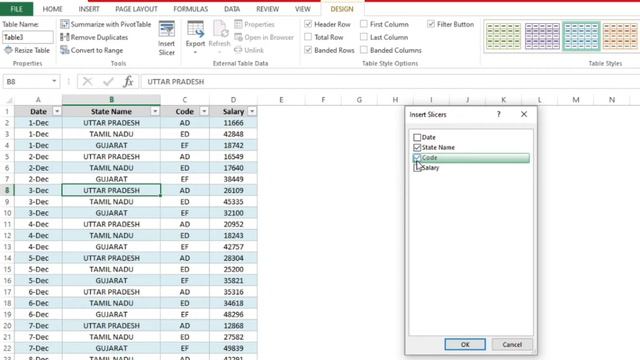Screen dimensions: 640x360
Task: Click the Table Name input field
Action: (27, 37)
